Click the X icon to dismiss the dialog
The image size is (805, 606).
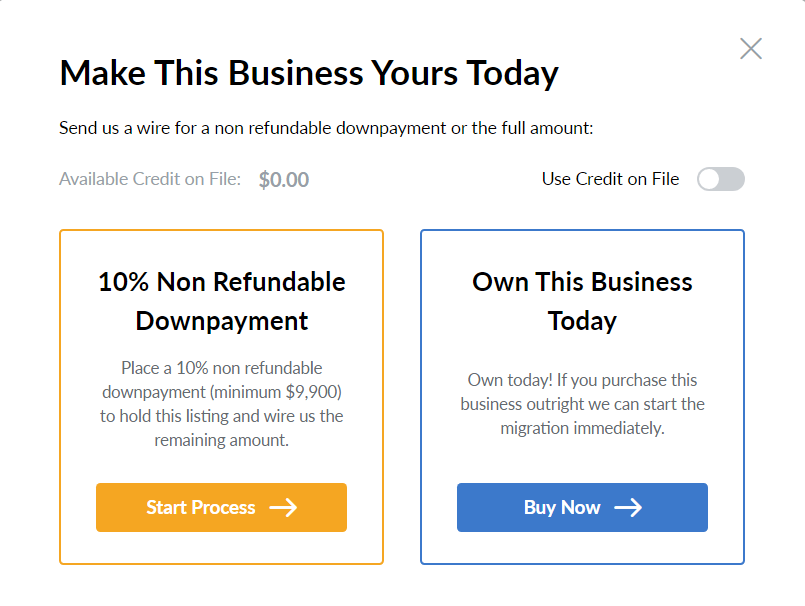(x=751, y=48)
